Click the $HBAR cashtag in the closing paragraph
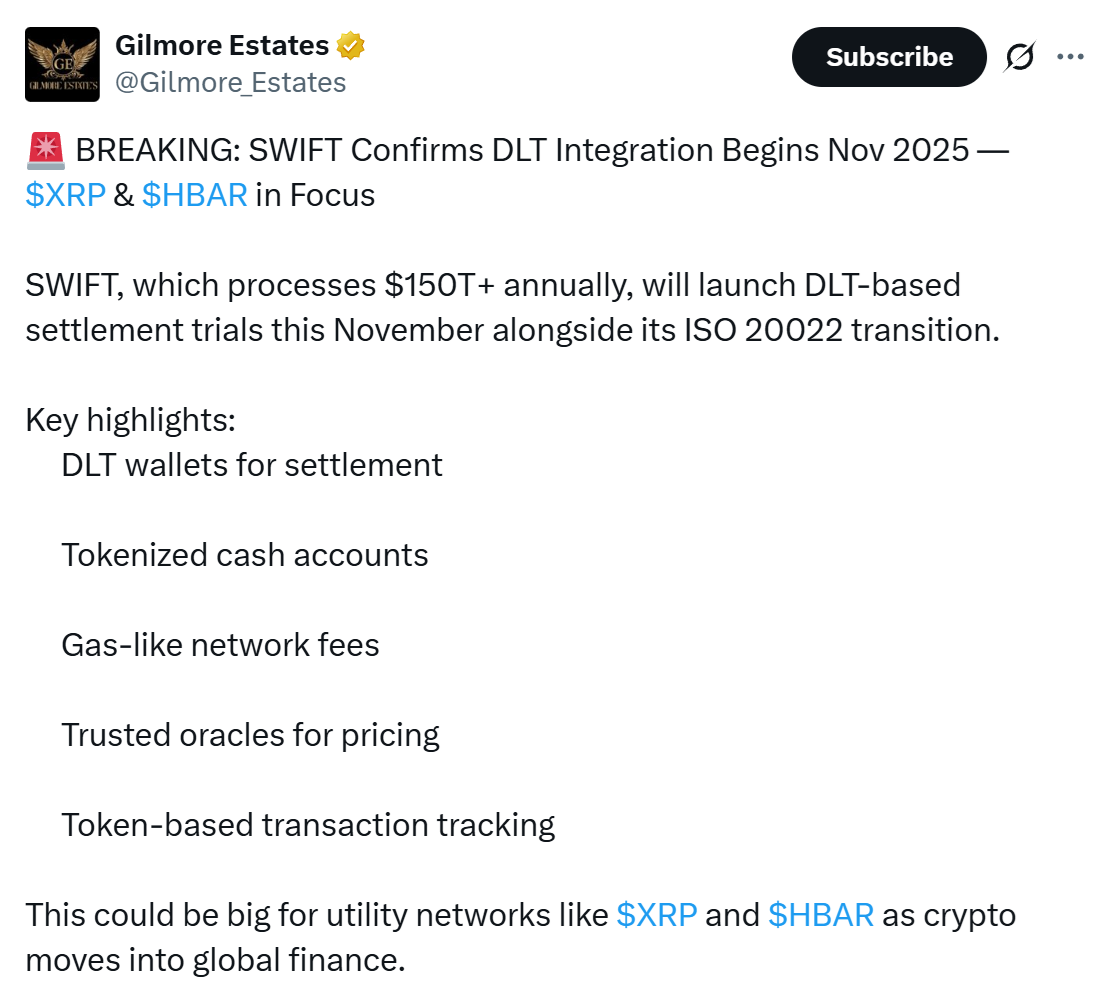 point(821,915)
